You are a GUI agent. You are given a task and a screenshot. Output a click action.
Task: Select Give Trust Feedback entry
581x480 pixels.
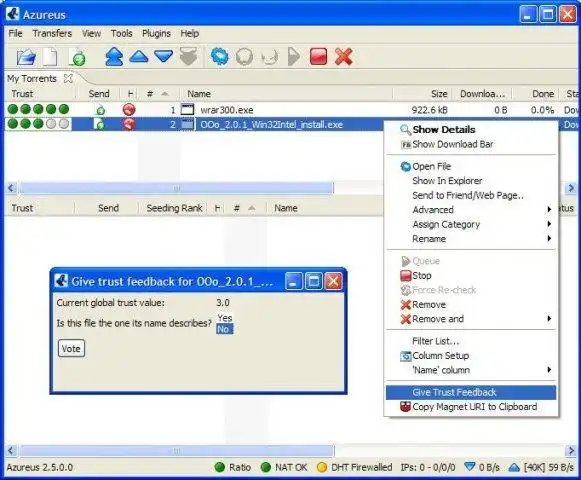coord(471,393)
